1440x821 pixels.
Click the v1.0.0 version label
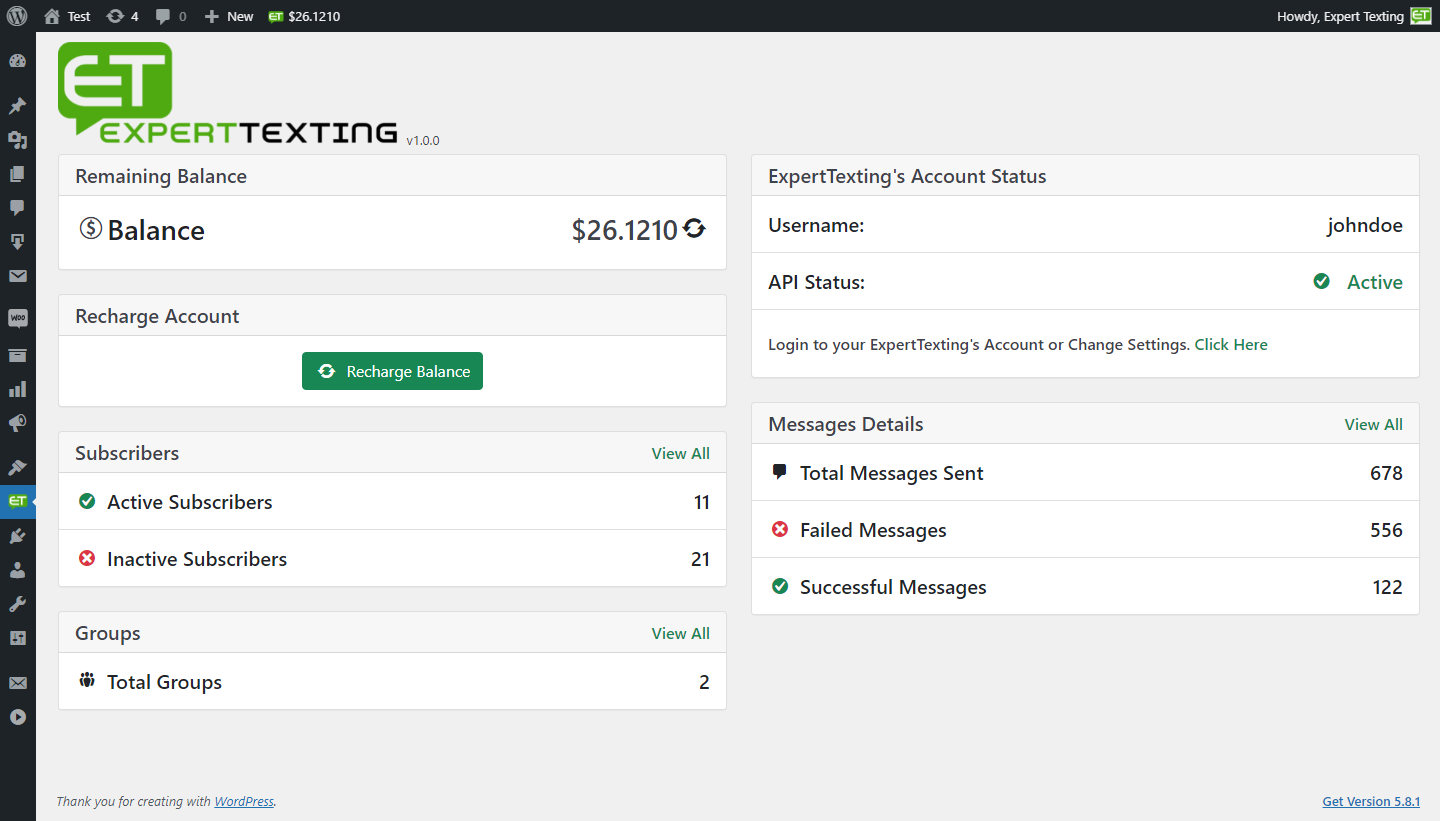pos(423,141)
